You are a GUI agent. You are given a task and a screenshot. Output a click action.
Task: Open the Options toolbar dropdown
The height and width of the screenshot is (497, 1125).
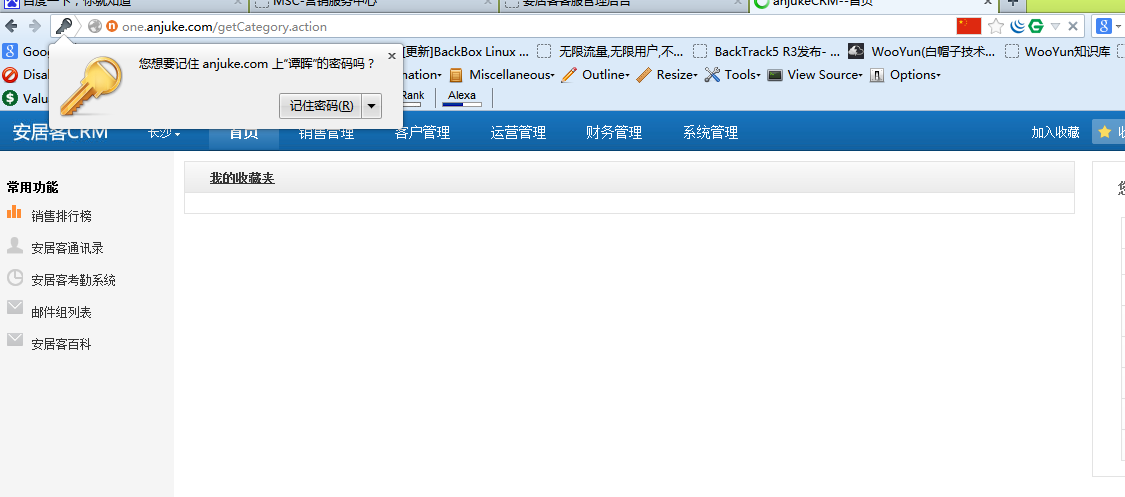(x=905, y=75)
